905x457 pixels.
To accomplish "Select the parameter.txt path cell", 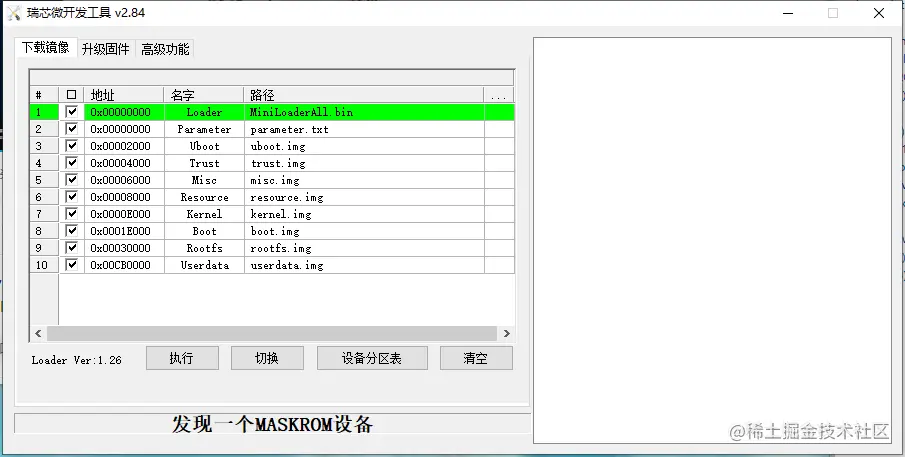I will coord(364,129).
